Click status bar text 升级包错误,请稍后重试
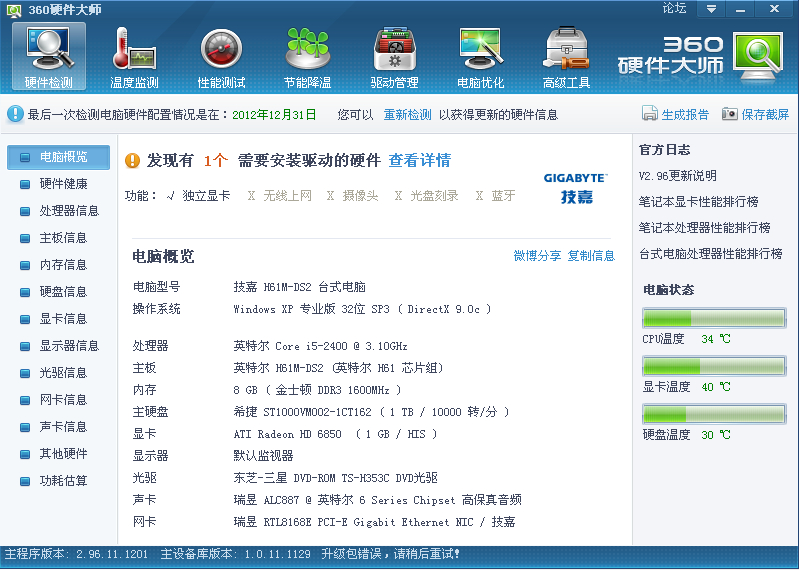The image size is (799, 570). [x=390, y=554]
